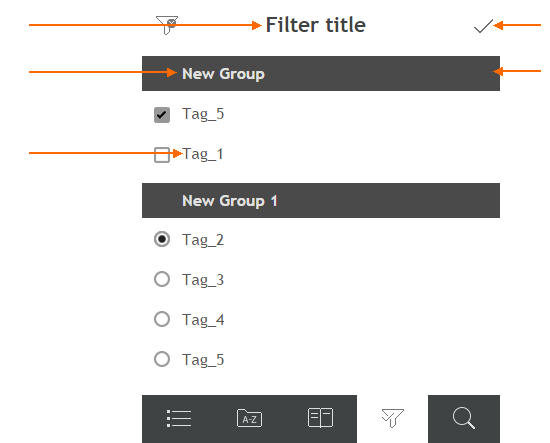
Task: Open the table of contents list icon
Action: click(179, 418)
